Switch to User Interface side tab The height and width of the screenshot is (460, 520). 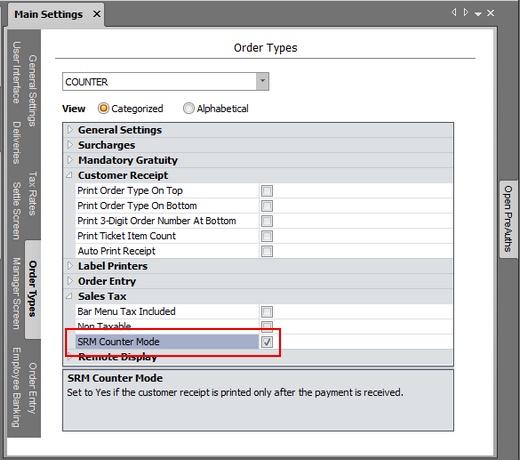tap(16, 73)
